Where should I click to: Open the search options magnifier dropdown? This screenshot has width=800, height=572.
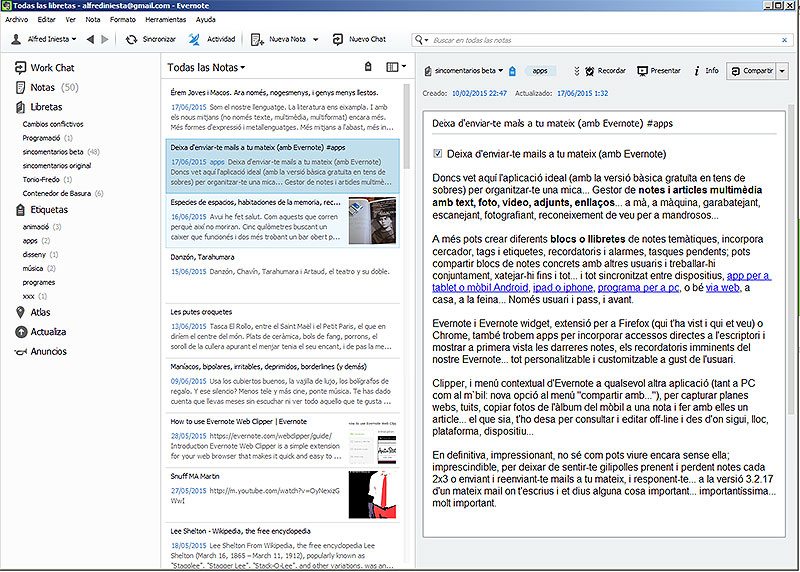(x=421, y=40)
